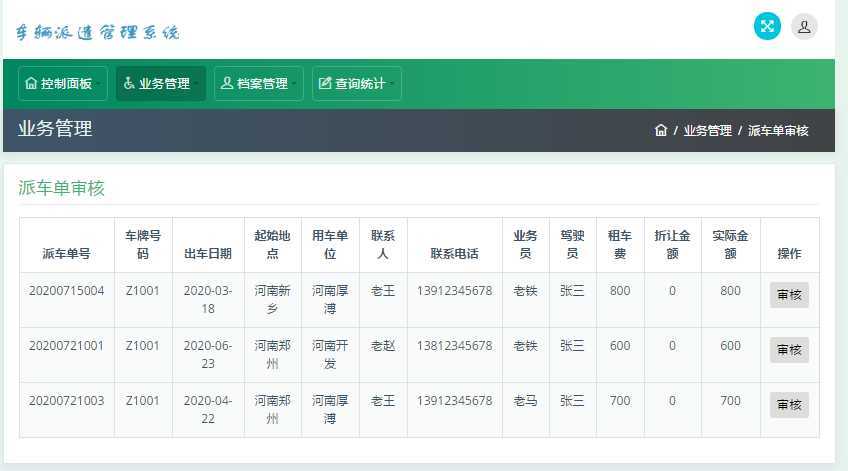Click 审核 button for order 20200715004
This screenshot has height=471, width=848.
click(789, 295)
